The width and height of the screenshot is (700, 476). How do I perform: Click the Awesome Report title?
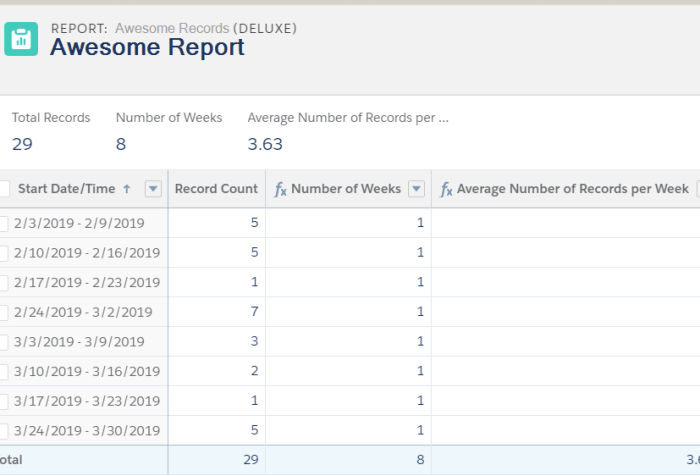[x=147, y=47]
